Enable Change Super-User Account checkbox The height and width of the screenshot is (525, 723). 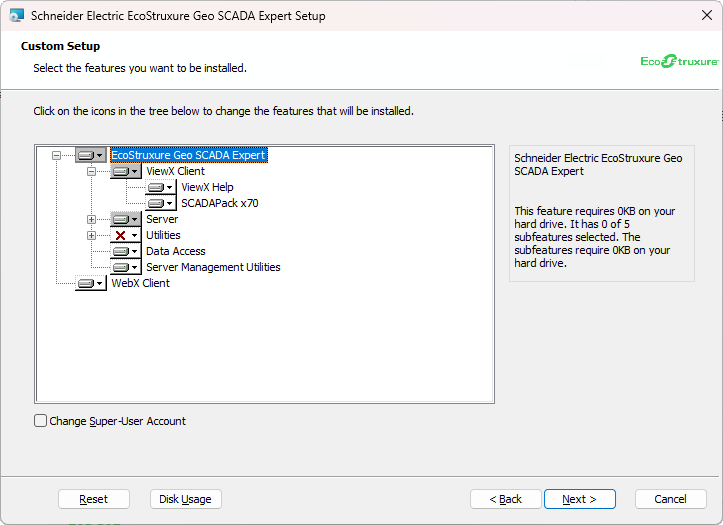[41, 421]
